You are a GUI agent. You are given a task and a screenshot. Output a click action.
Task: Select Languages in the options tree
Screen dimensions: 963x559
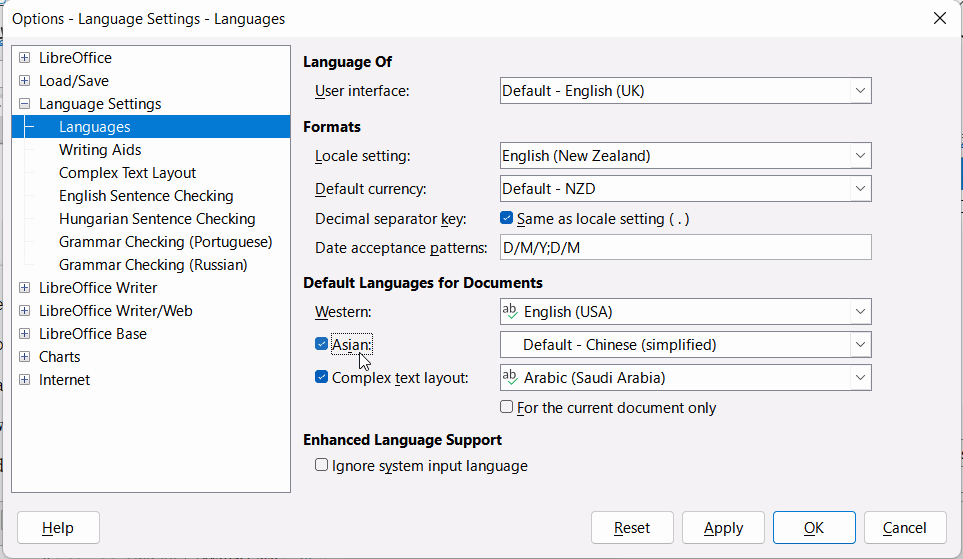pyautogui.click(x=95, y=127)
